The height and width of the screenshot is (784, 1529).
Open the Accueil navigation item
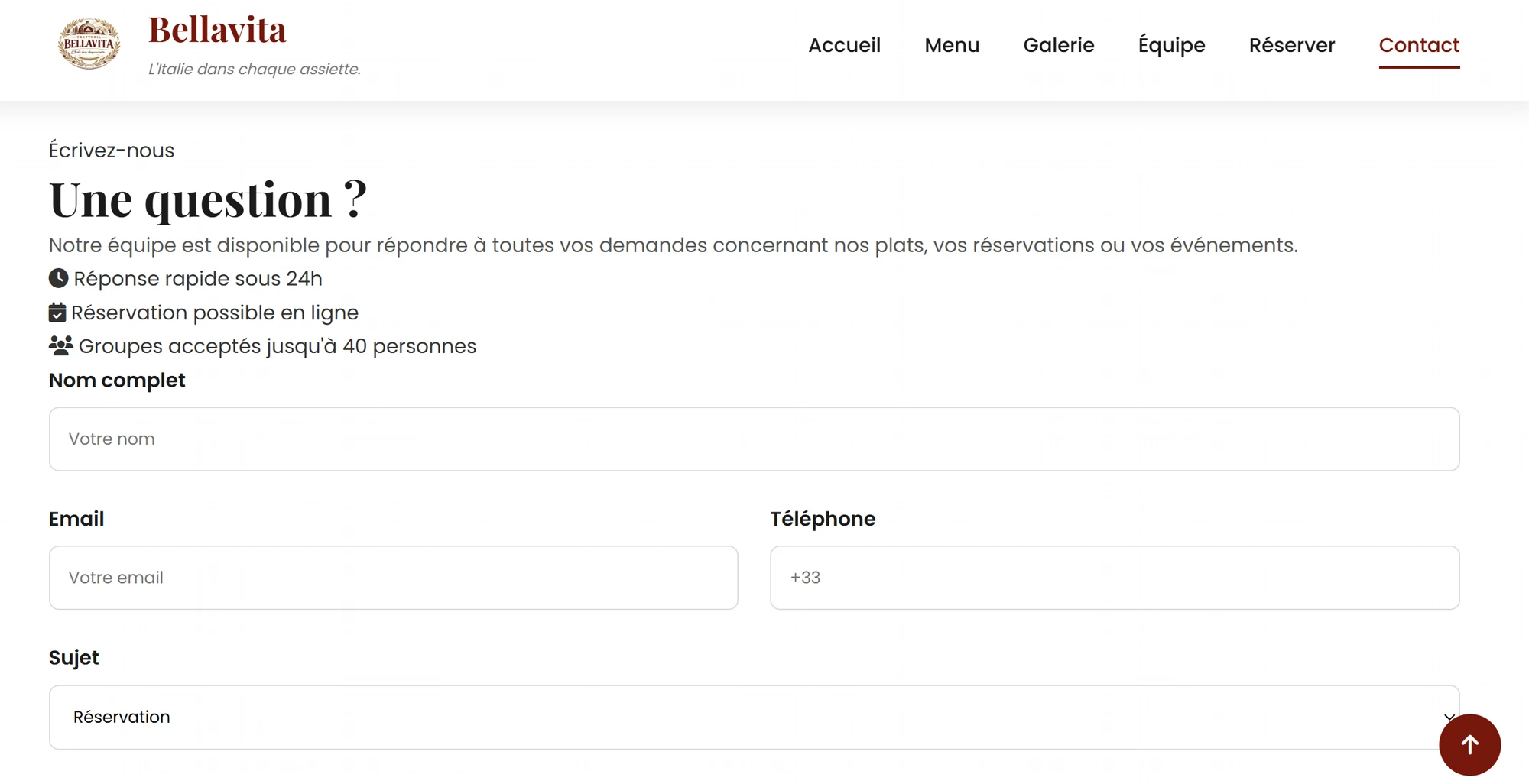pyautogui.click(x=844, y=45)
